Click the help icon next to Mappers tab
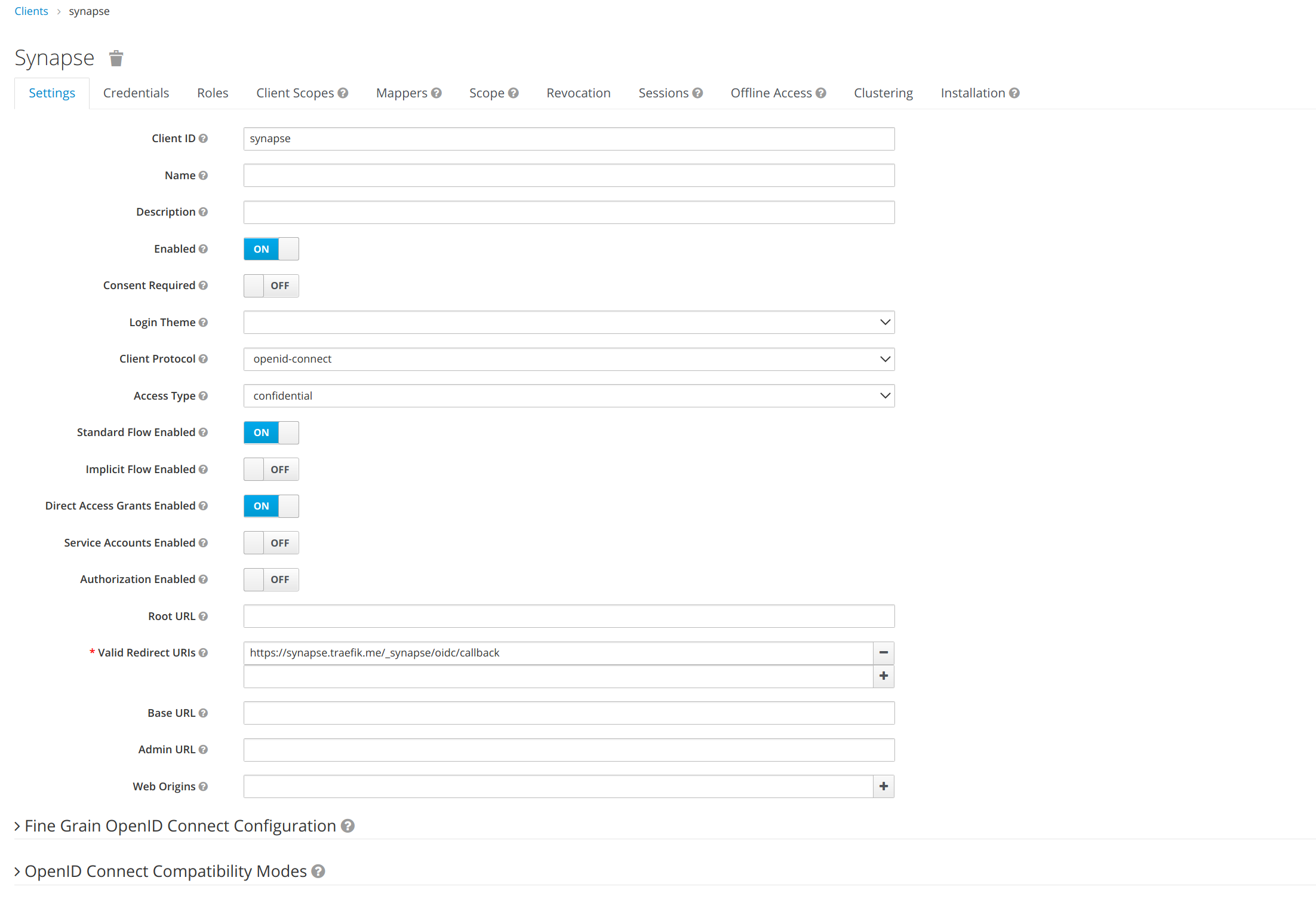Viewport: 1316px width, 902px height. pyautogui.click(x=436, y=93)
